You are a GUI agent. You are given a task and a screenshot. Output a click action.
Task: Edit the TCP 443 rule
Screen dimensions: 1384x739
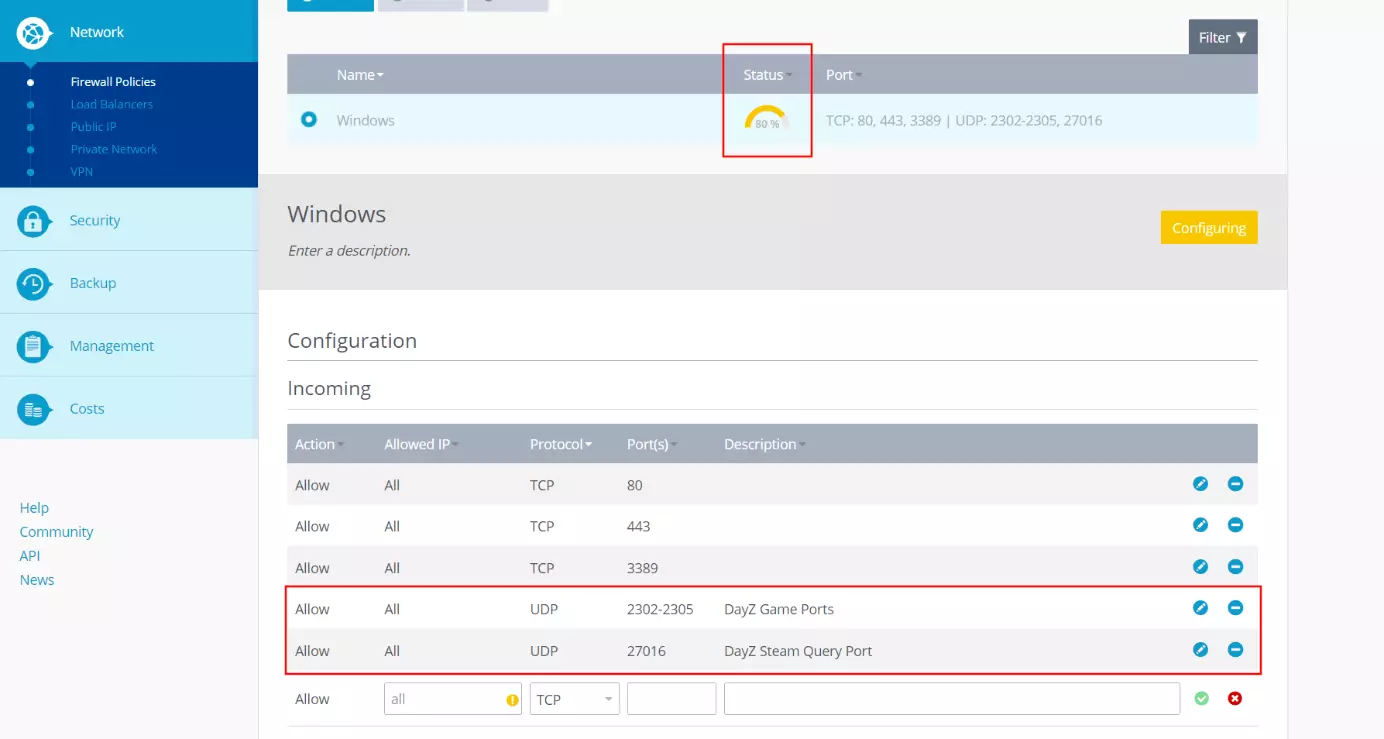point(1201,525)
